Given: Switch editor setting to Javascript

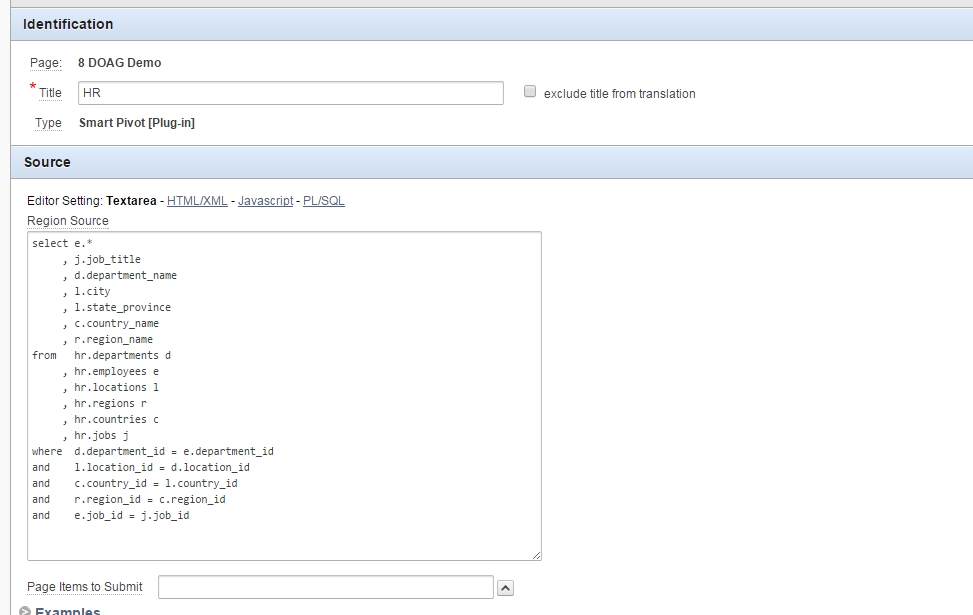Looking at the screenshot, I should 265,201.
